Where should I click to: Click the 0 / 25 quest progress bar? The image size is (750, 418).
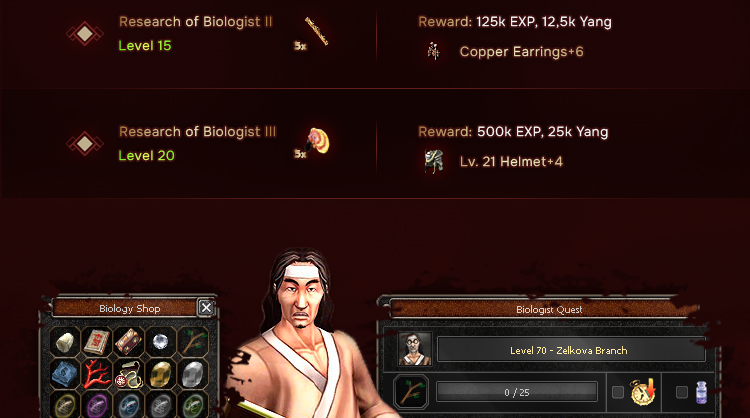(517, 392)
